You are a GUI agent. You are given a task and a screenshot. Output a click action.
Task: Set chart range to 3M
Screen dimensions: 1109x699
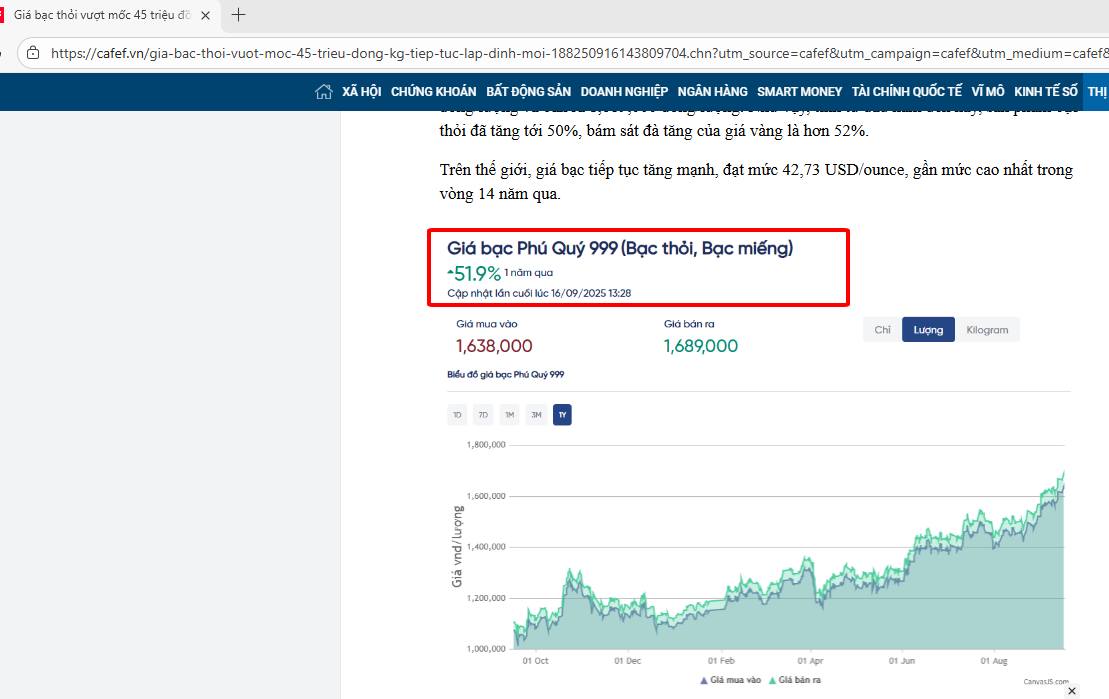(536, 415)
